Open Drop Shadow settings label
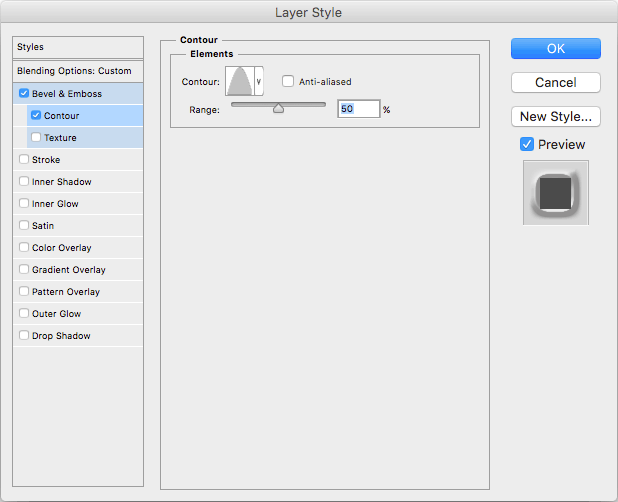 (x=61, y=336)
